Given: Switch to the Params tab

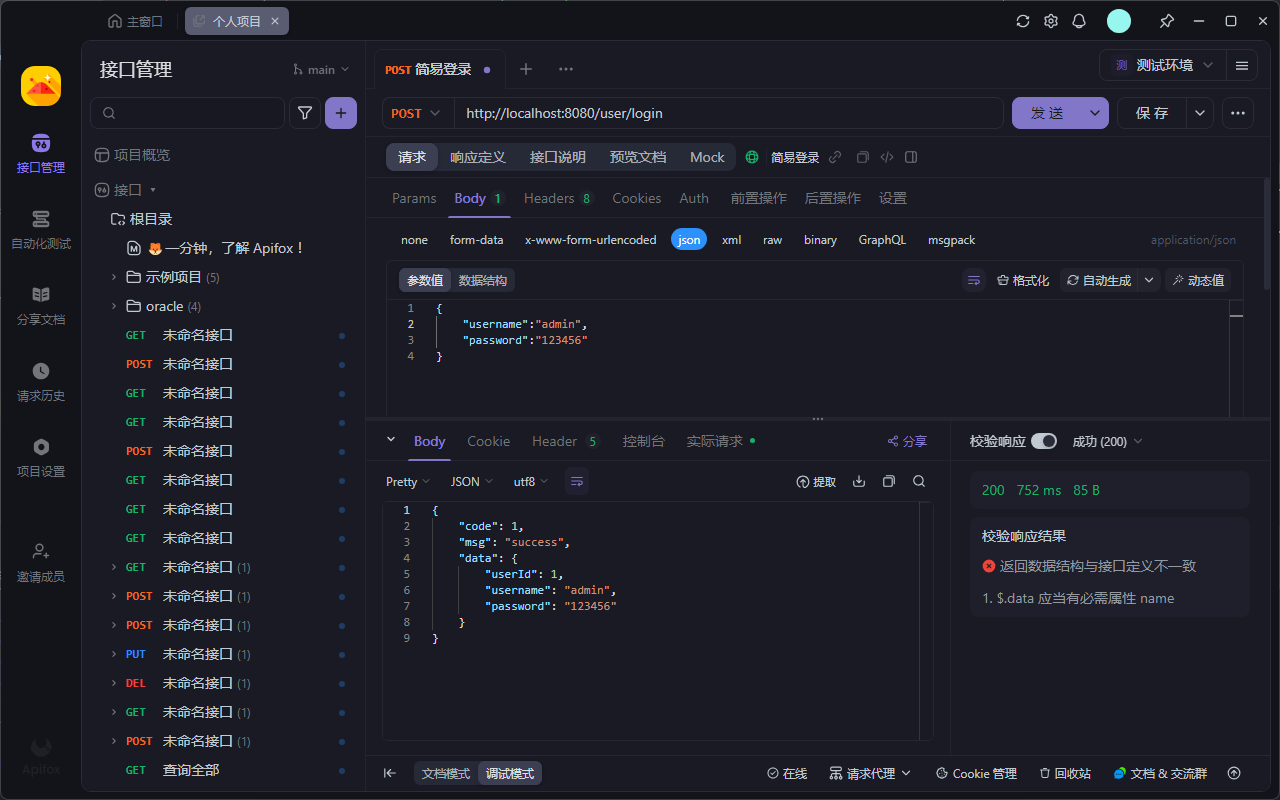Looking at the screenshot, I should tap(414, 198).
